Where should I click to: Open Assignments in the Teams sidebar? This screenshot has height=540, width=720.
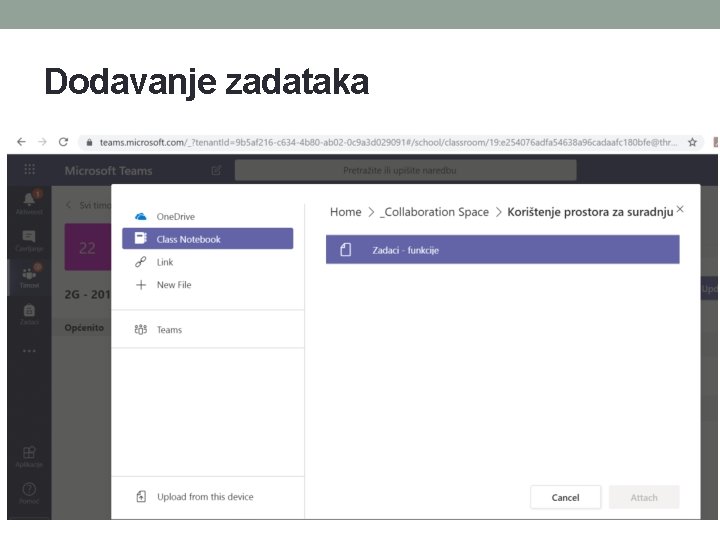(29, 314)
